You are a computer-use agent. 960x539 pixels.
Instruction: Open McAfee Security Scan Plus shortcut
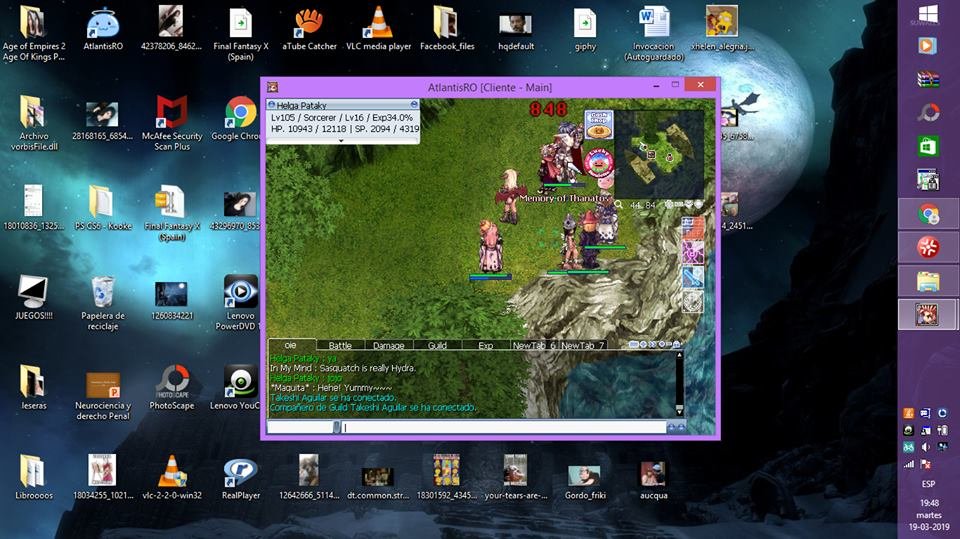point(172,122)
